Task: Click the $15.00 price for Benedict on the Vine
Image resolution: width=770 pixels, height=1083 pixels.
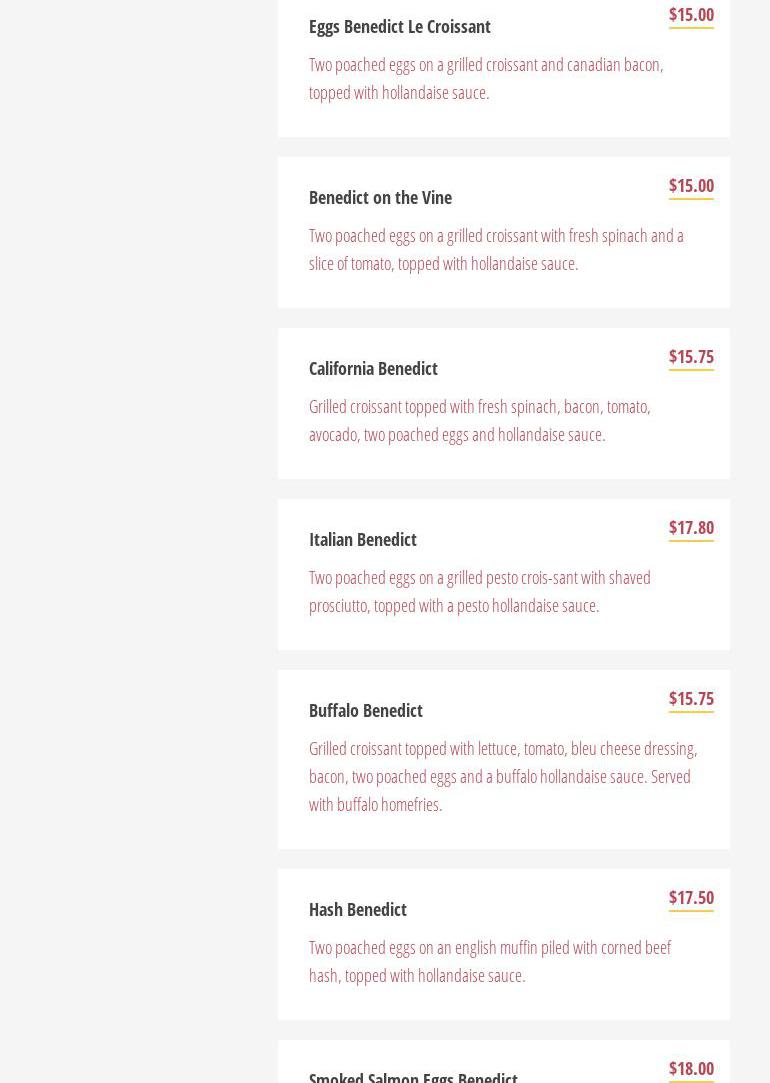Action: pos(691,186)
